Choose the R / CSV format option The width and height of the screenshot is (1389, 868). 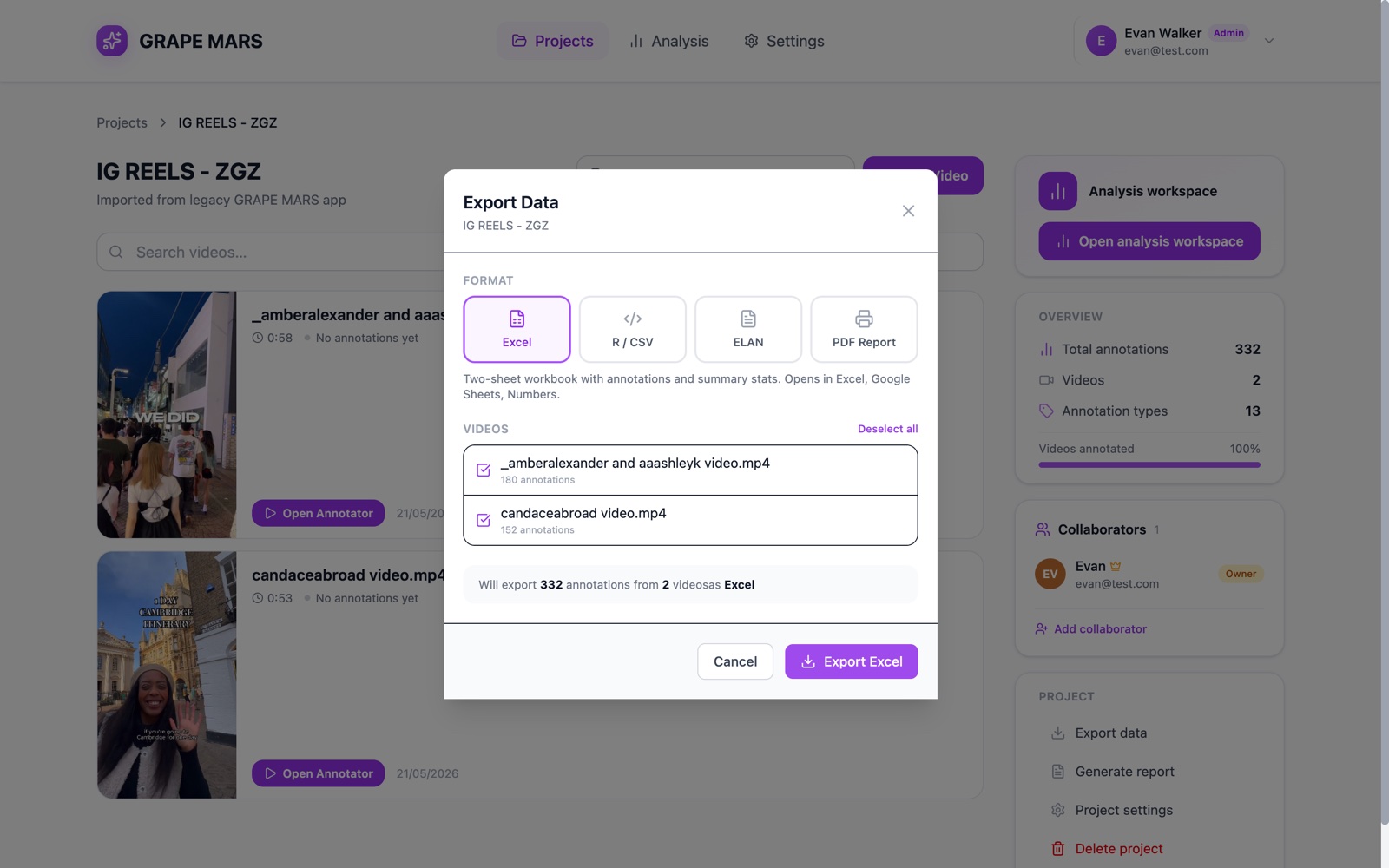(x=632, y=329)
